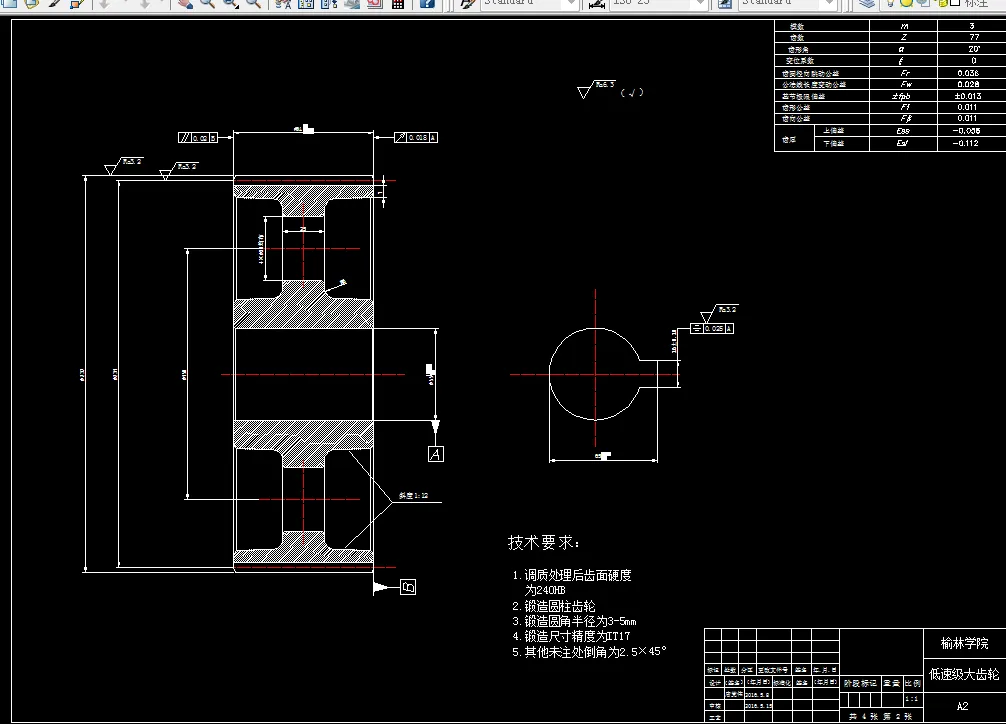Select the datum 'A' box on section view
Viewport: 1006px width, 724px height.
pyautogui.click(x=436, y=454)
